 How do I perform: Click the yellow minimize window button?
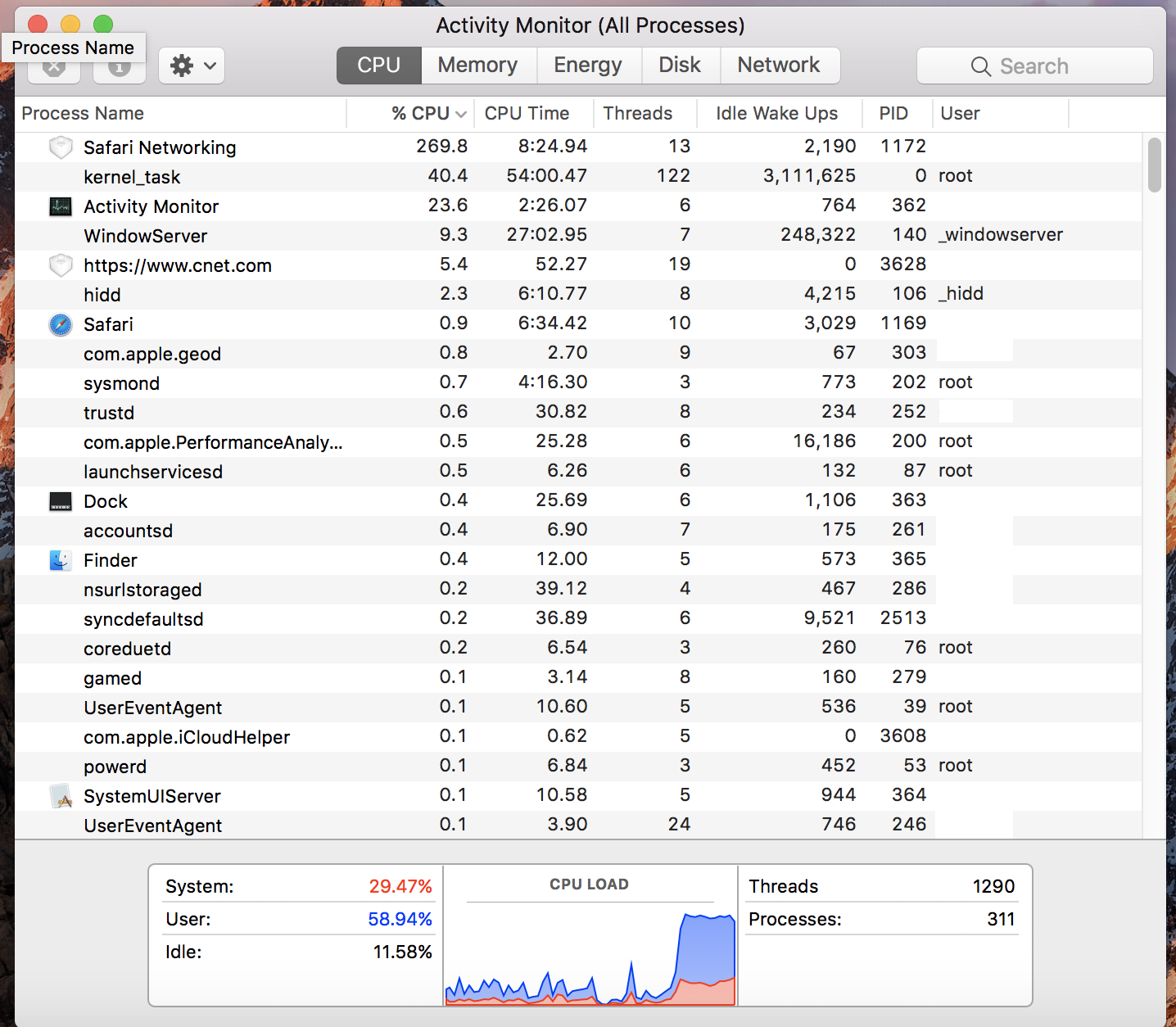coord(70,25)
